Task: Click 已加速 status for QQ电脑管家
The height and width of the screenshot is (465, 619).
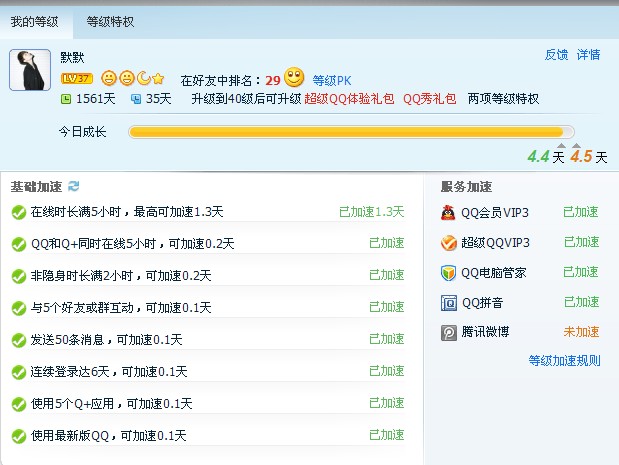Action: pos(581,272)
